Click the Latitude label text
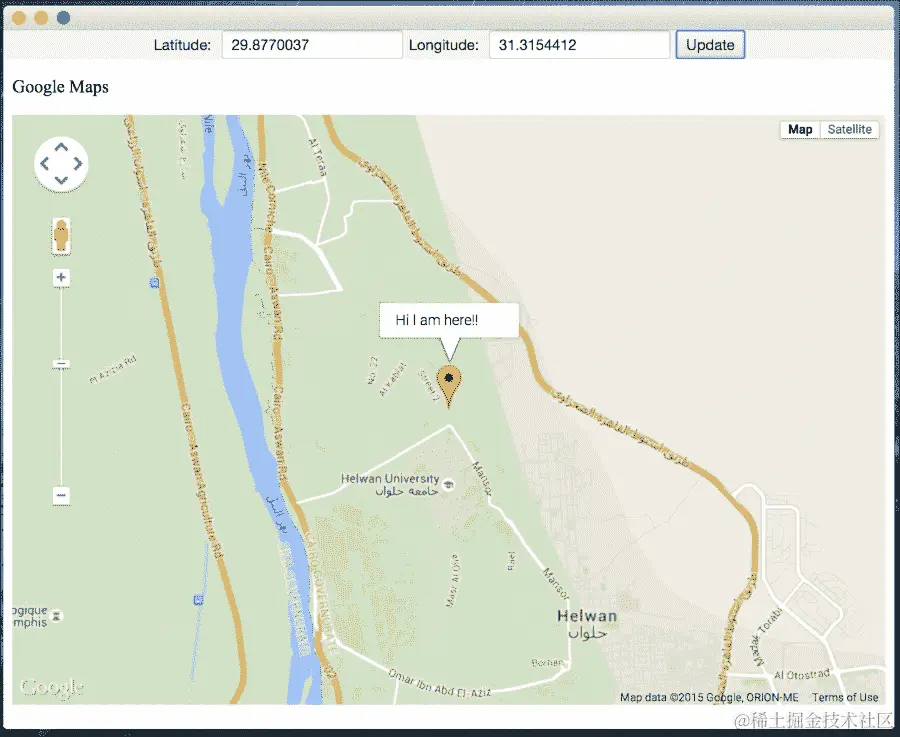This screenshot has height=737, width=900. tap(182, 45)
